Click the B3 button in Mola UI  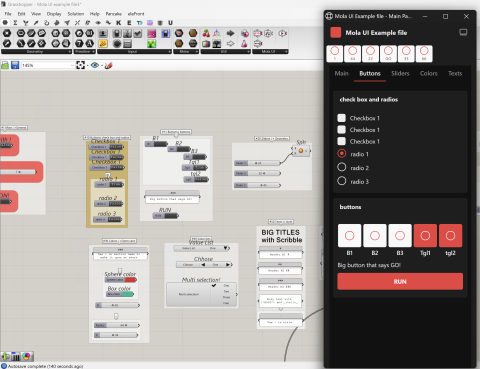pyautogui.click(x=400, y=236)
